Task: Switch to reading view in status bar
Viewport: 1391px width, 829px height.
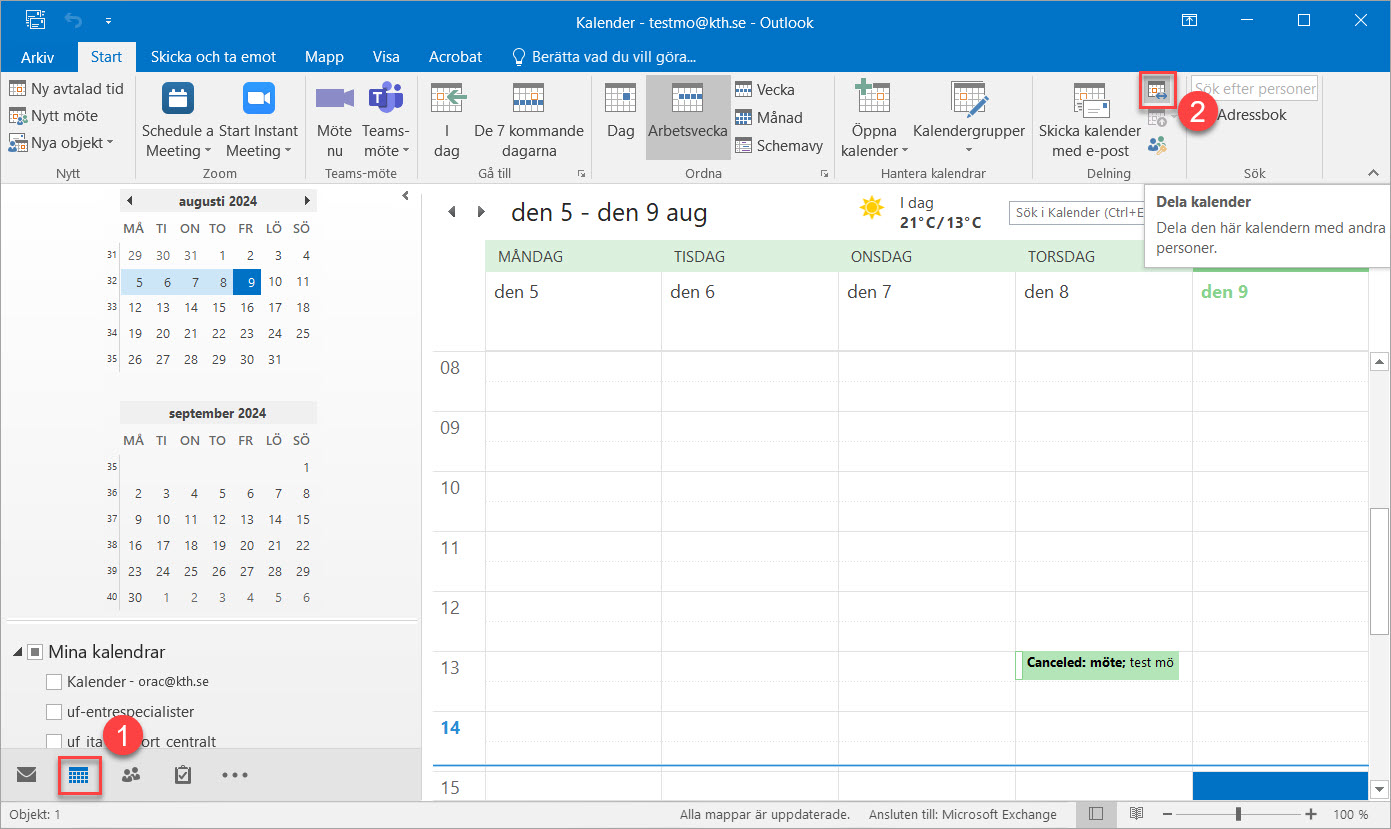Action: pyautogui.click(x=1137, y=814)
